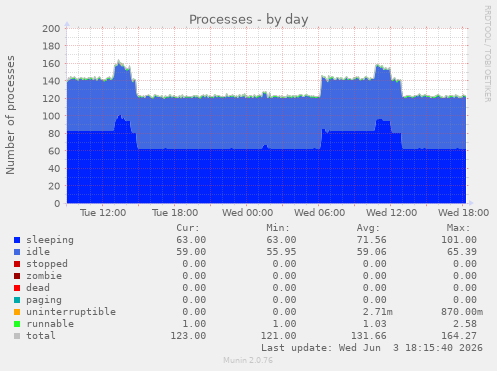Viewport: 497px width, 371px height.
Task: Click the runnable legend color swatch
Action: (x=17, y=324)
